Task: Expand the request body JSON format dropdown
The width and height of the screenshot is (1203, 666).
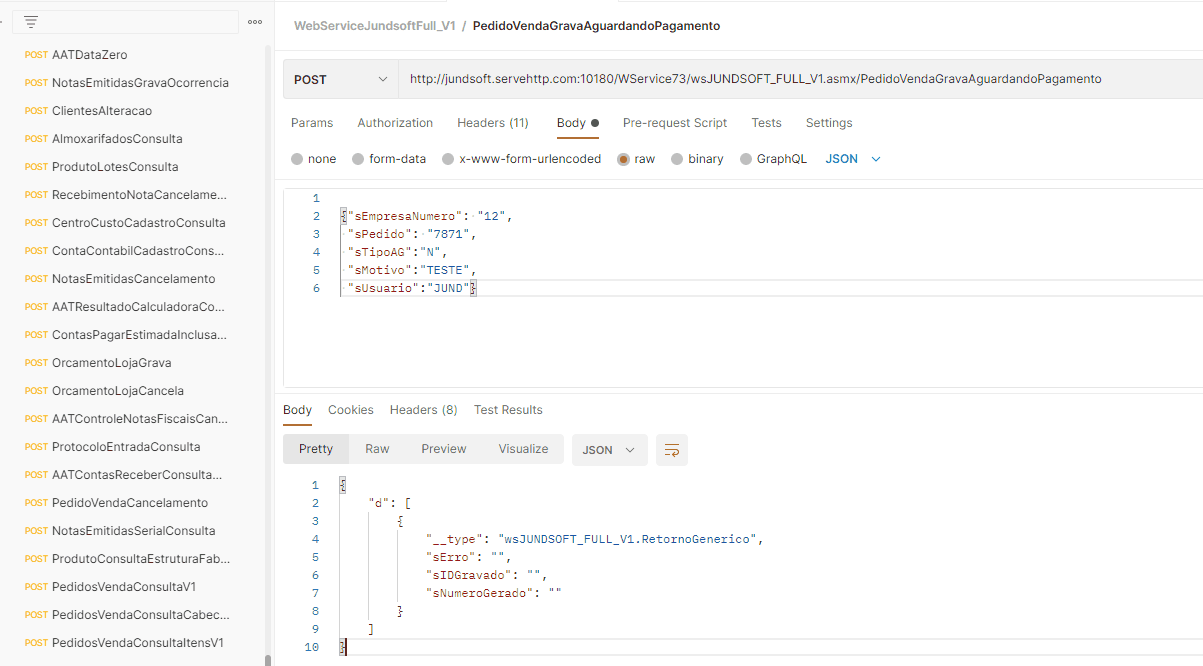Action: pos(853,159)
